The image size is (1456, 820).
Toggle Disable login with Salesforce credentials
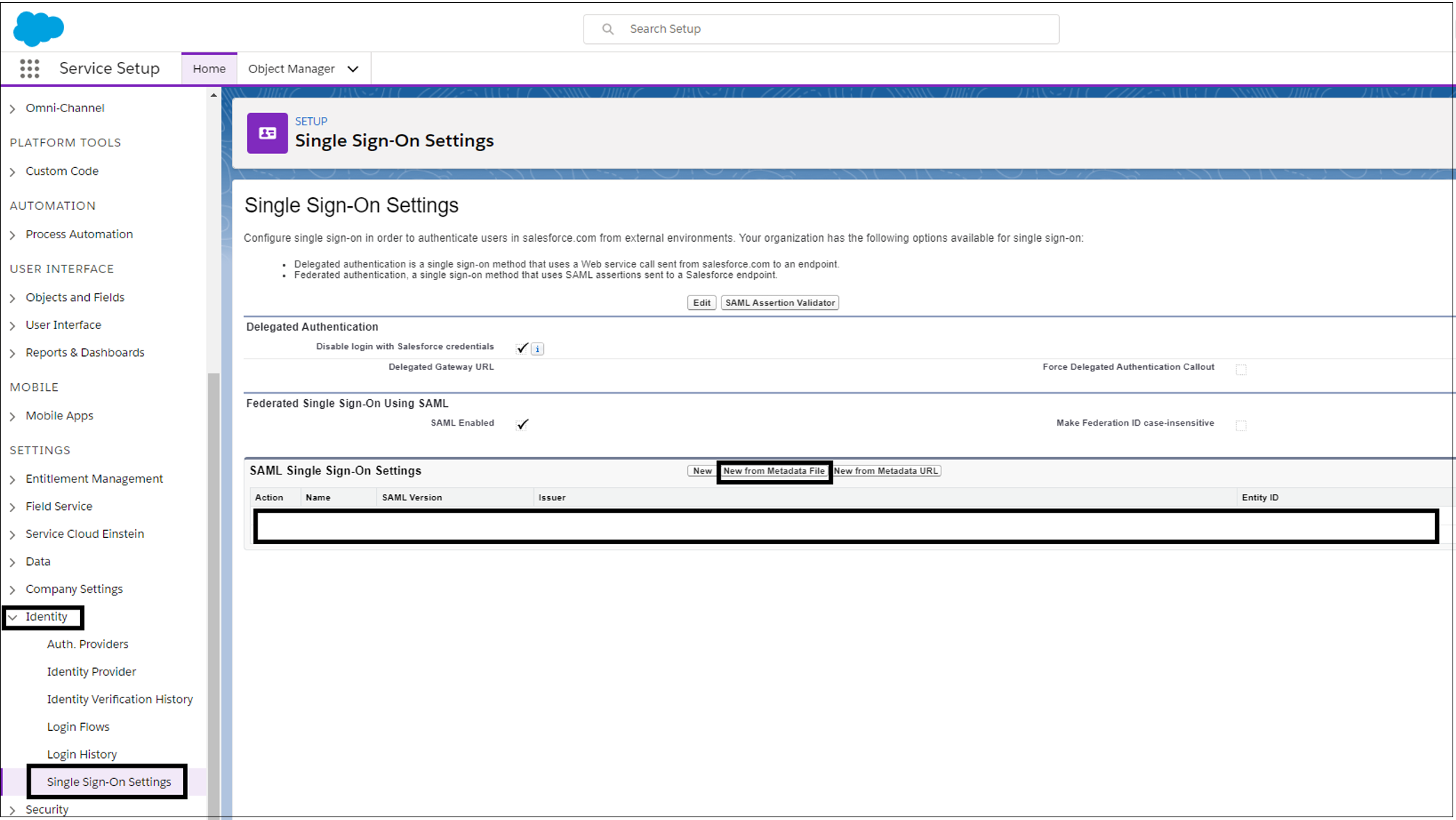pos(521,347)
